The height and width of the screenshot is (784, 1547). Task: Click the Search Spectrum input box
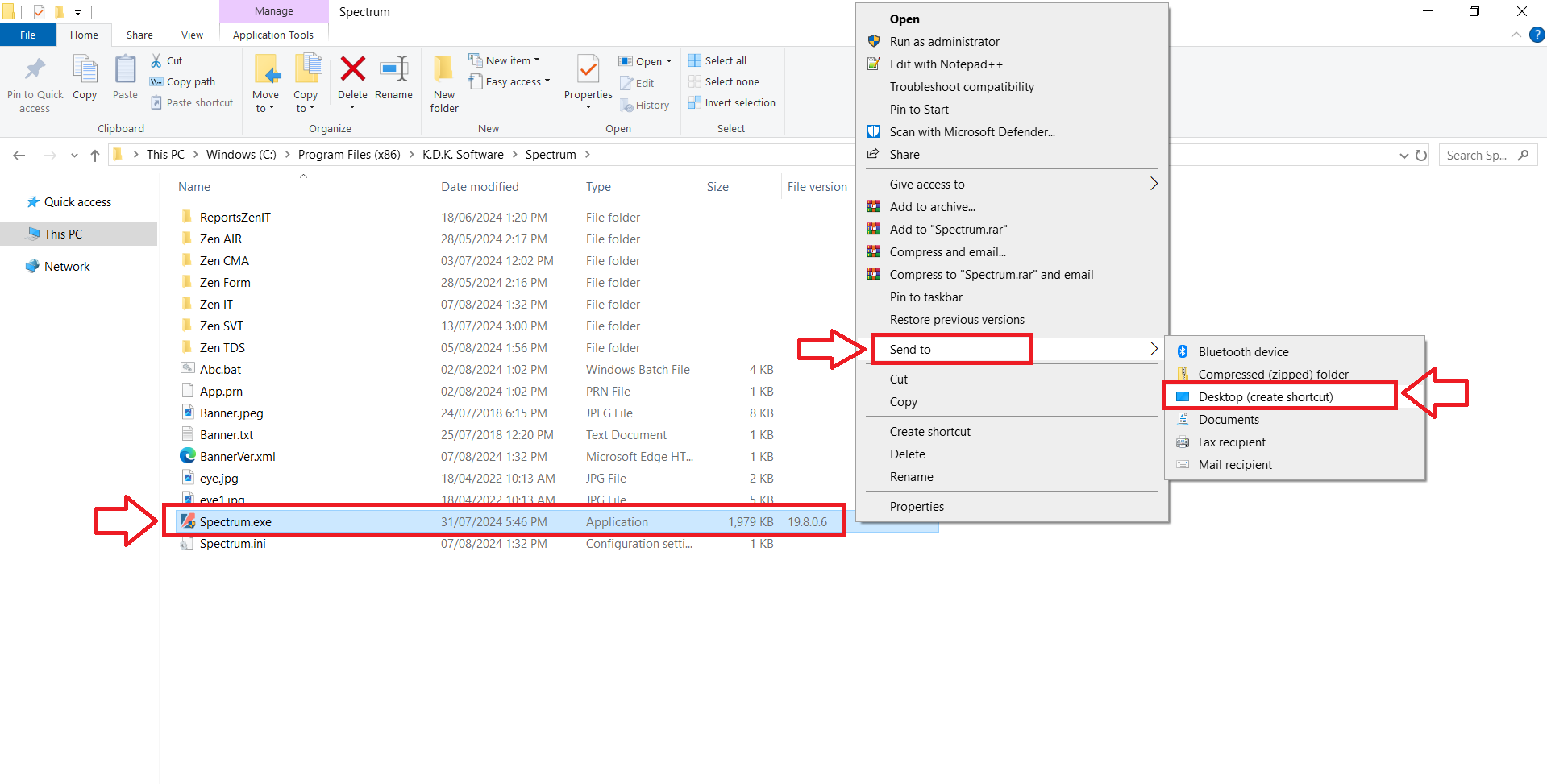click(x=1477, y=156)
